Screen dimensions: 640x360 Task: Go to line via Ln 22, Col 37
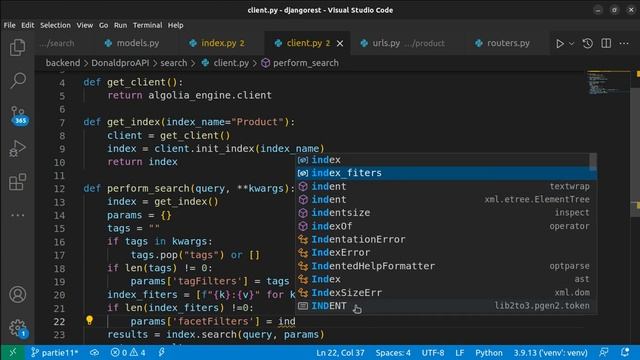(x=340, y=353)
